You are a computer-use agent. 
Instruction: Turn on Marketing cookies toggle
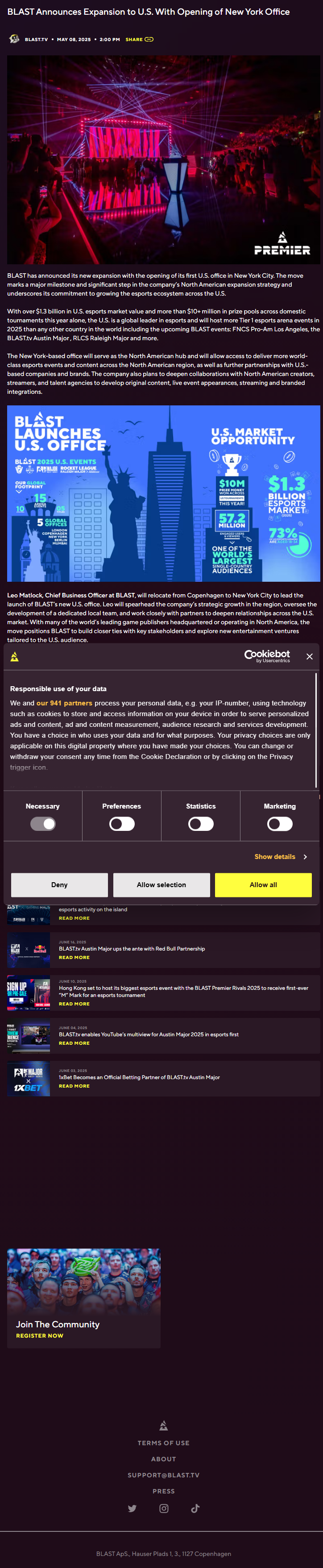tap(280, 824)
